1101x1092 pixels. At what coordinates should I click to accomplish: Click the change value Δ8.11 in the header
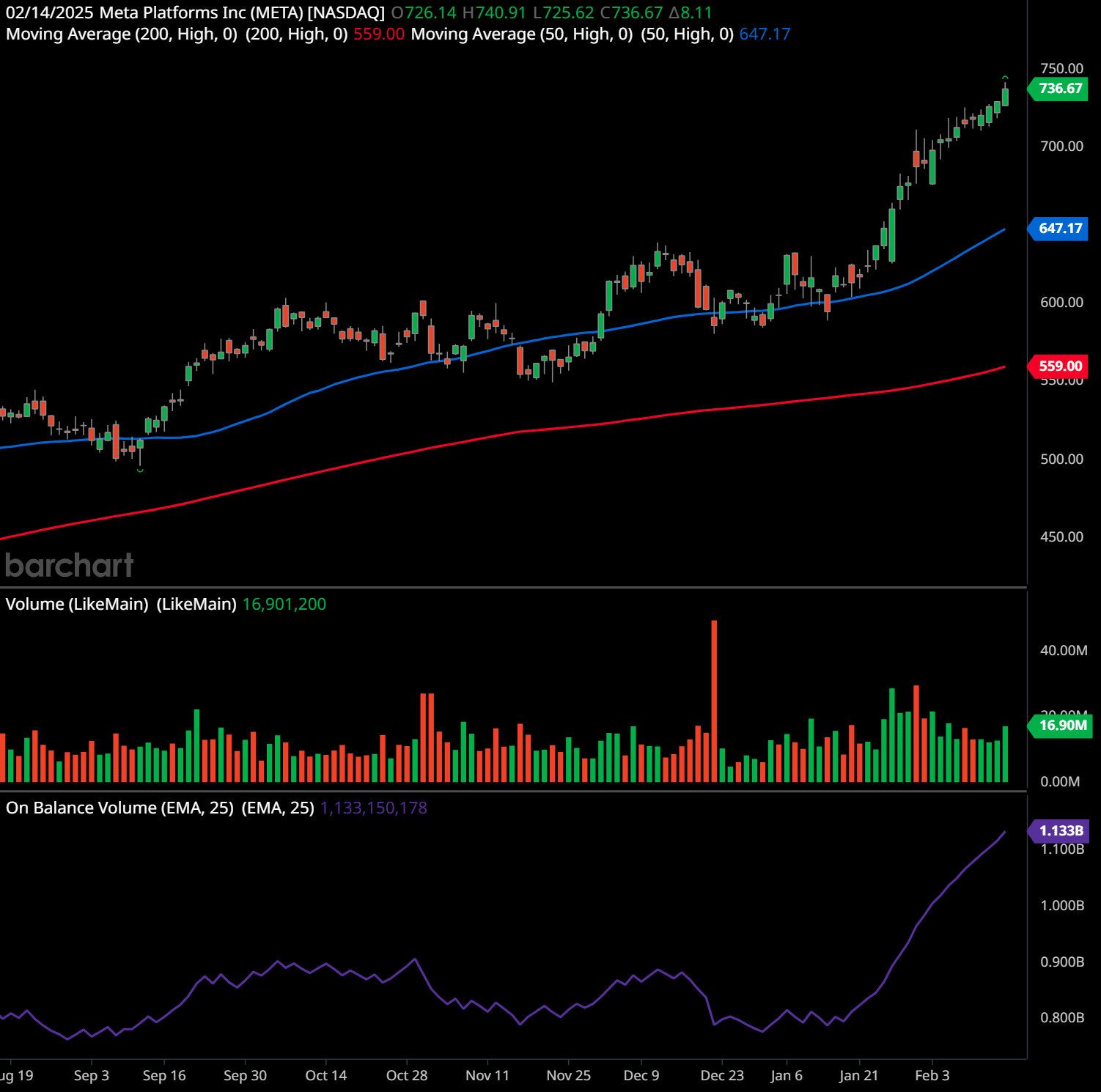click(691, 12)
